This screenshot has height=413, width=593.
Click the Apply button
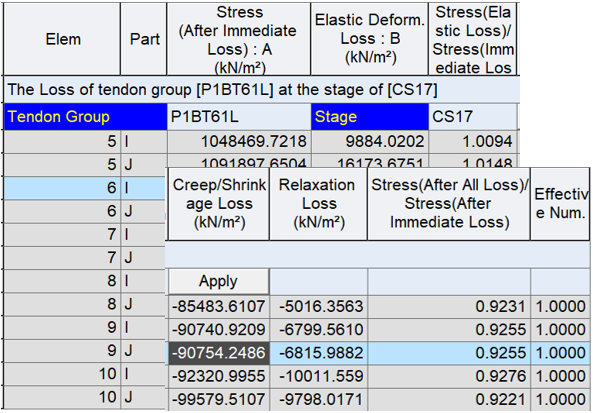(219, 281)
